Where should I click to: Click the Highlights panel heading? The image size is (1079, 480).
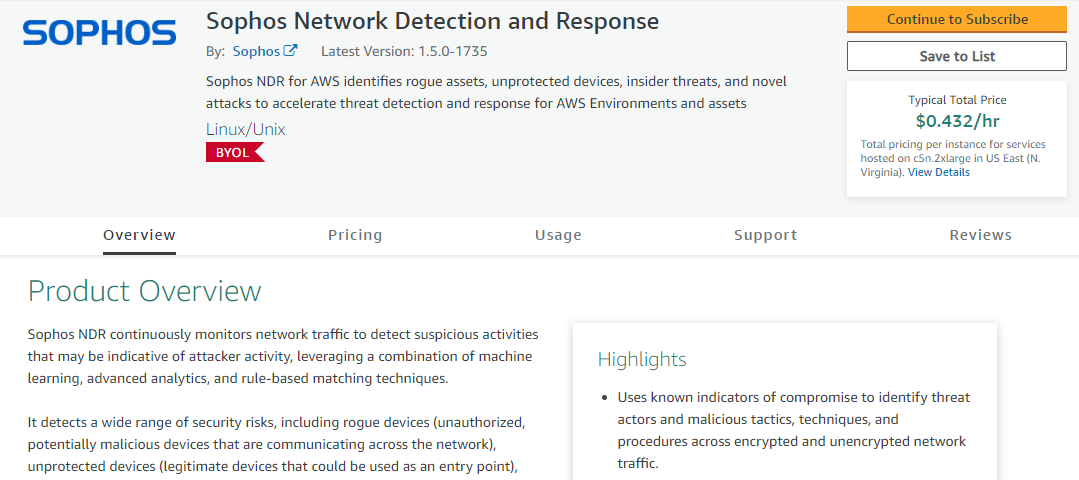pos(642,359)
